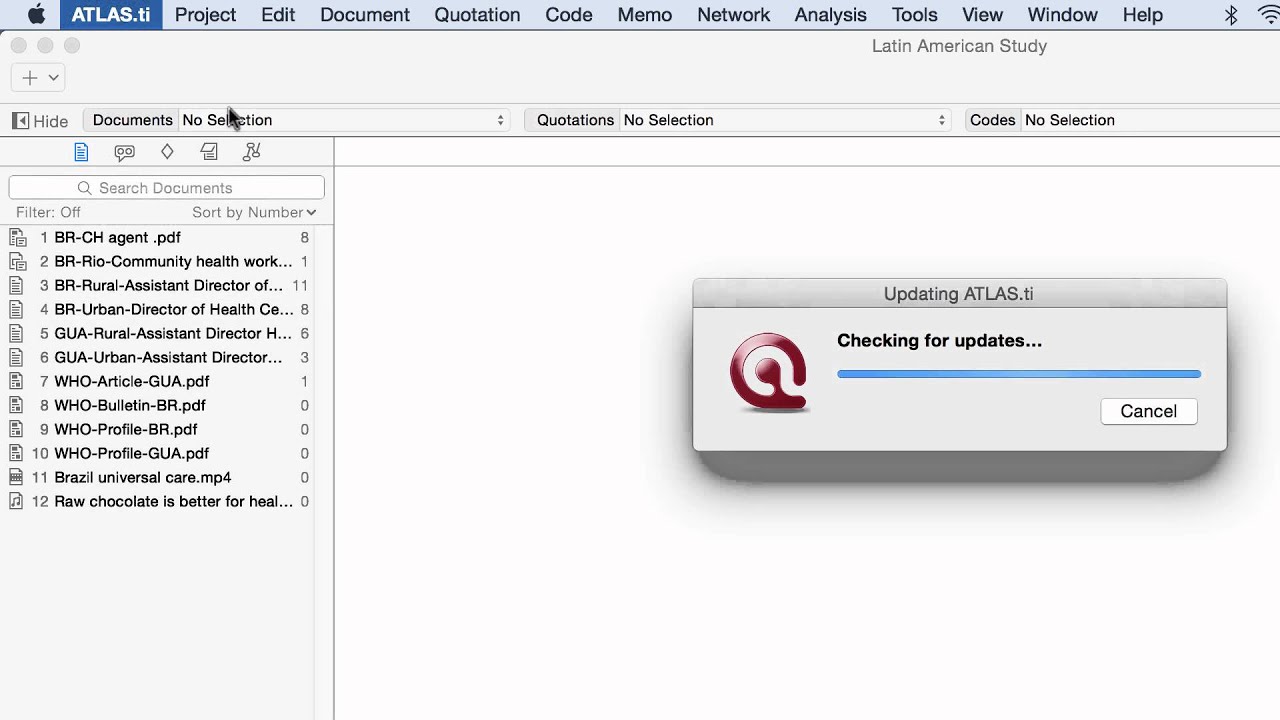Click the Wi-Fi status icon
Viewport: 1280px width, 720px height.
coord(1269,15)
